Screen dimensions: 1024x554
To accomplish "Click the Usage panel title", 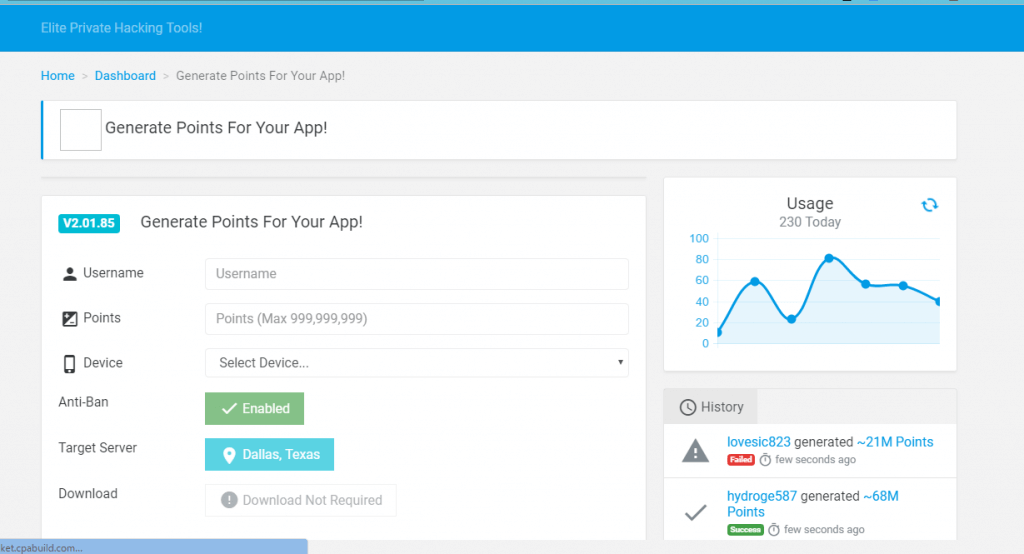I will pos(810,204).
